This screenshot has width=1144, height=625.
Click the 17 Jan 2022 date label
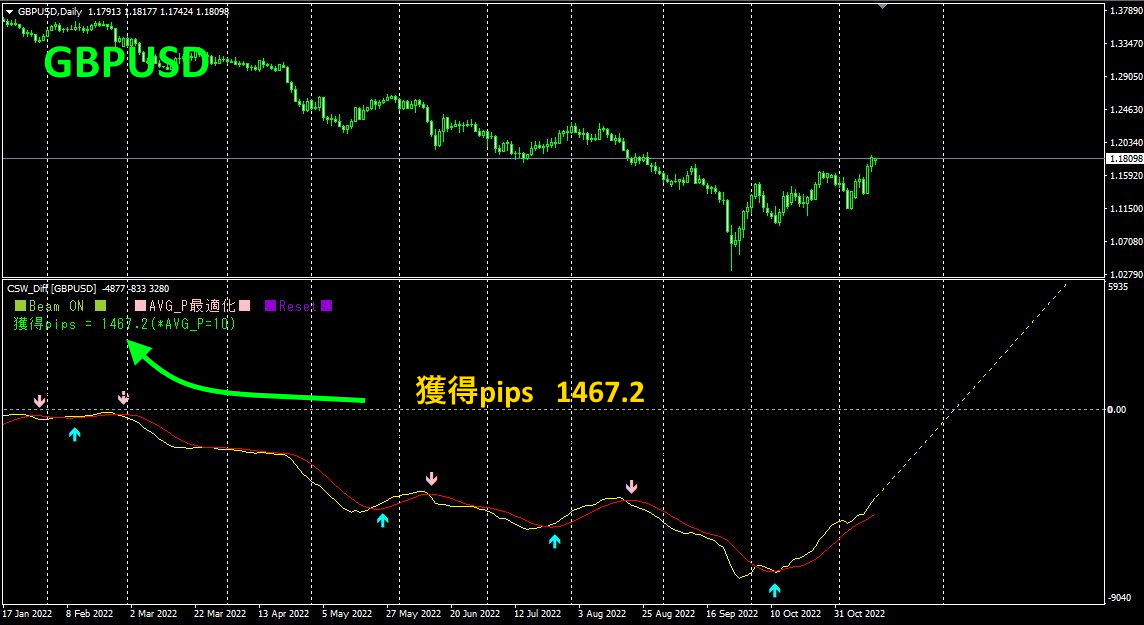click(28, 613)
